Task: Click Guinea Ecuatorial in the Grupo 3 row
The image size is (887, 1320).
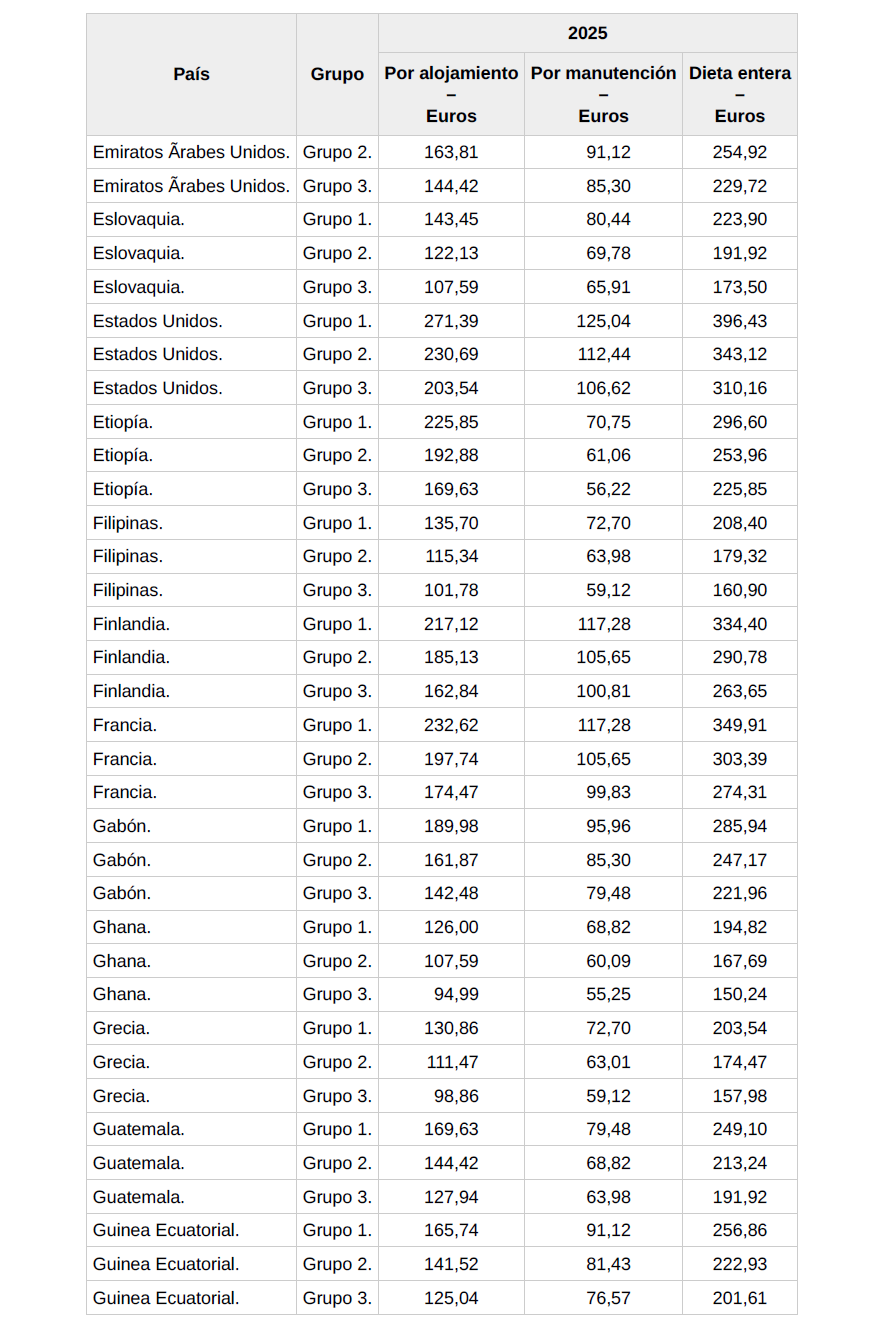Action: (x=166, y=1298)
